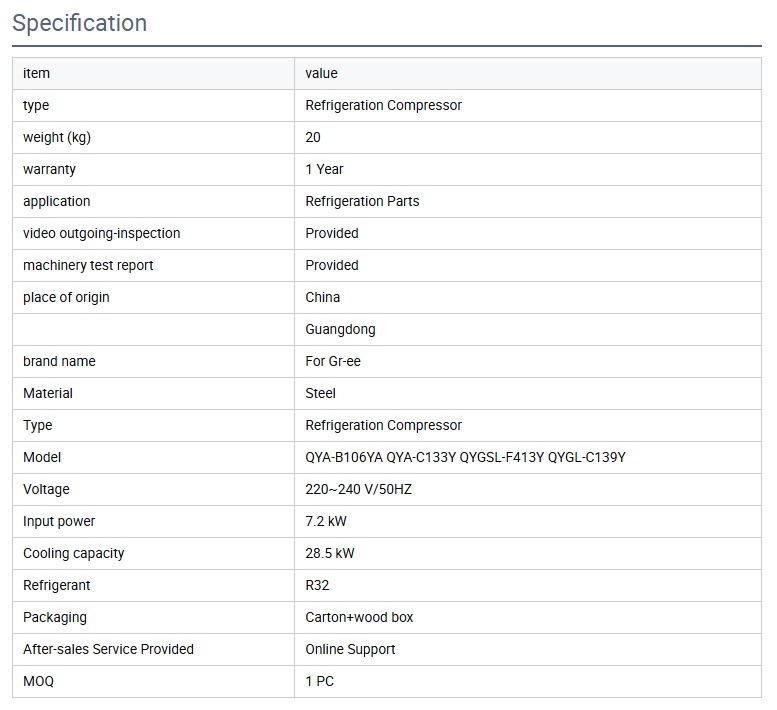Click the '1 PC' MOQ value

click(320, 681)
